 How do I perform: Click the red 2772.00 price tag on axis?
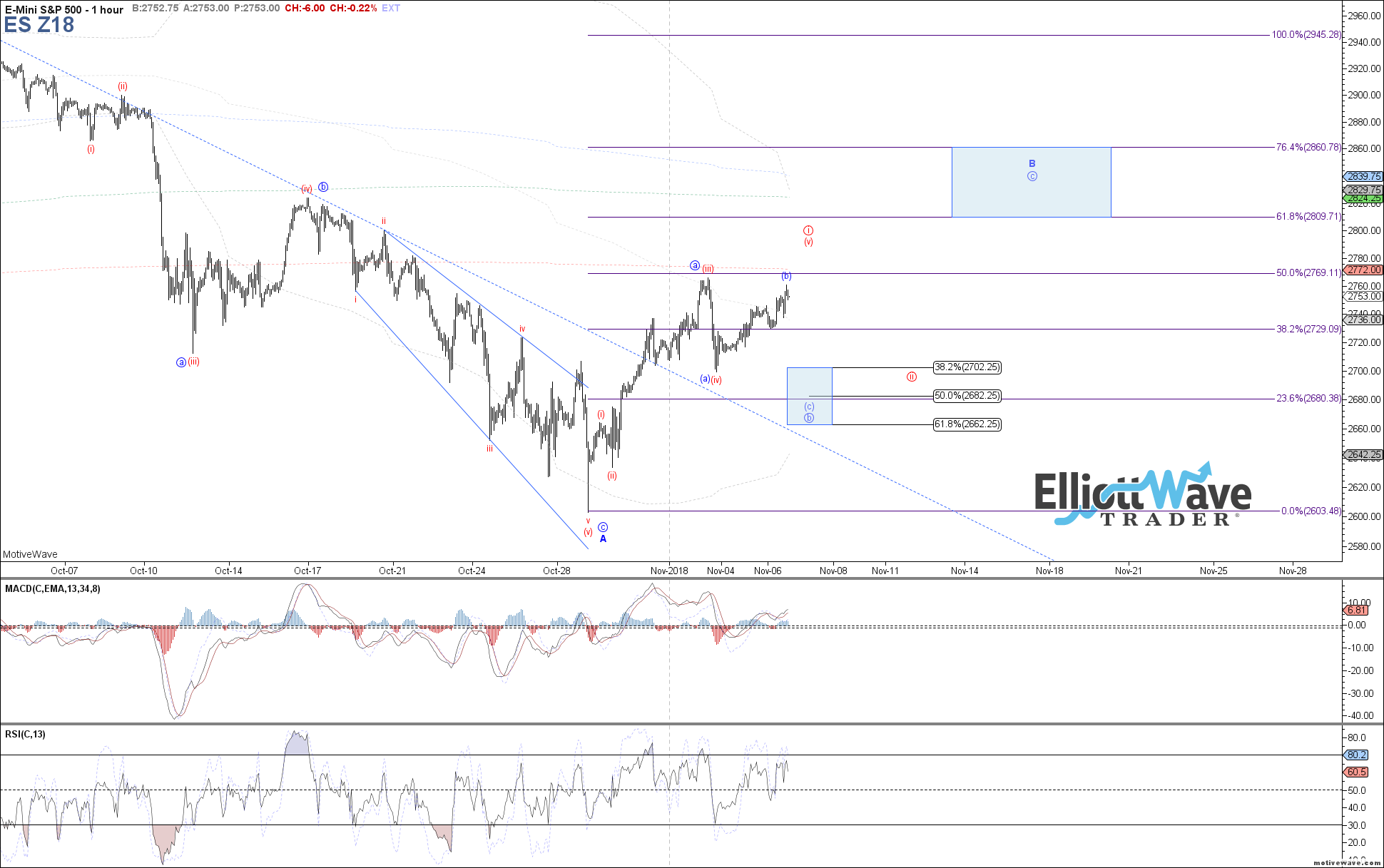point(1363,270)
